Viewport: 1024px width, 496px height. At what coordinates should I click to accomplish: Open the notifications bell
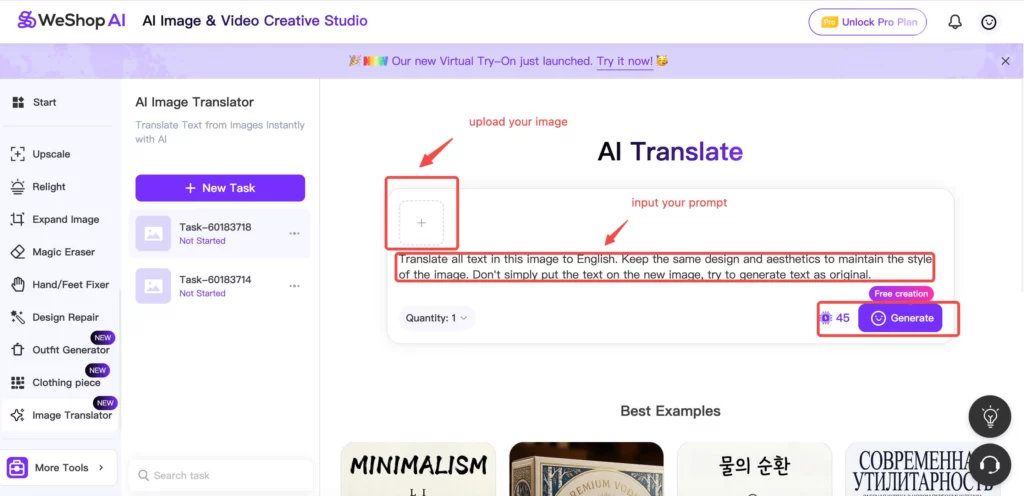(955, 22)
